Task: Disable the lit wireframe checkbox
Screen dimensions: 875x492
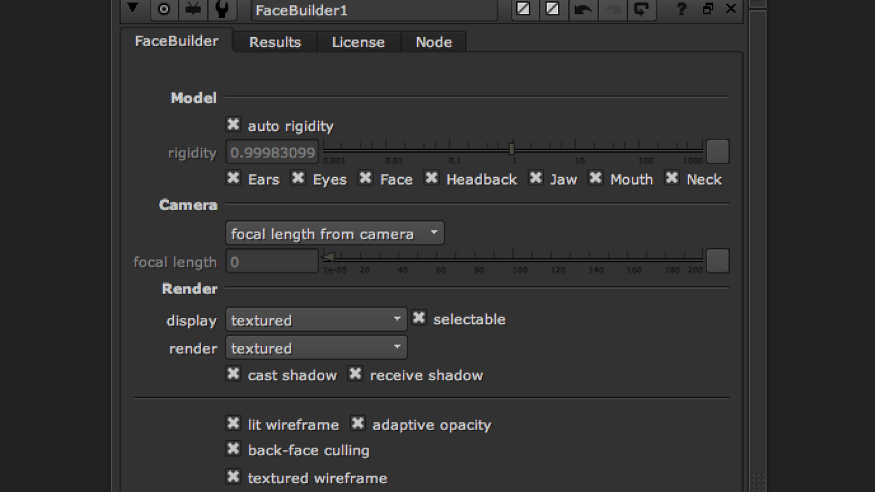Action: click(x=233, y=423)
